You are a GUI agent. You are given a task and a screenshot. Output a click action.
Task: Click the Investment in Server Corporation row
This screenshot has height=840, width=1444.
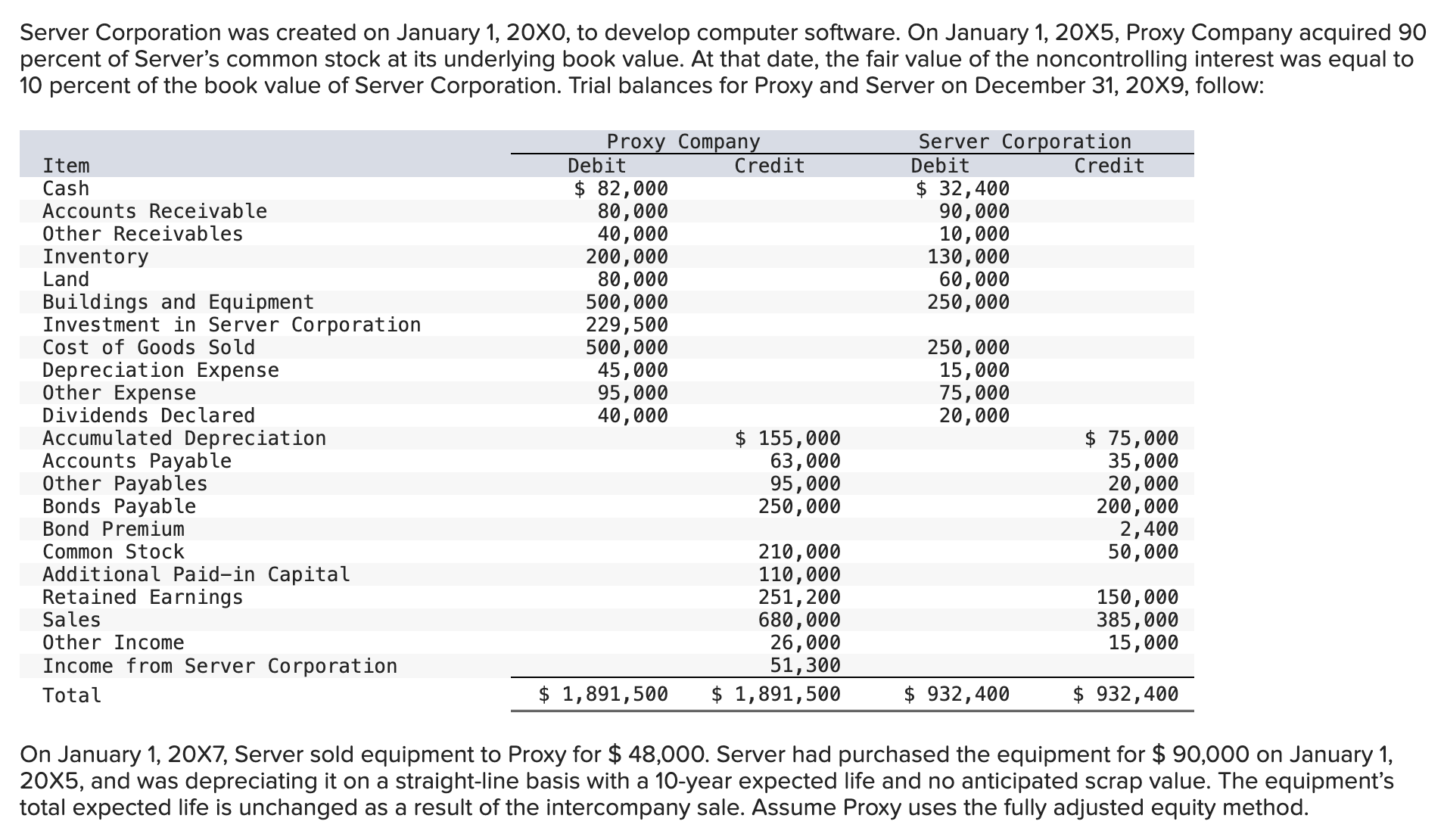pos(231,325)
